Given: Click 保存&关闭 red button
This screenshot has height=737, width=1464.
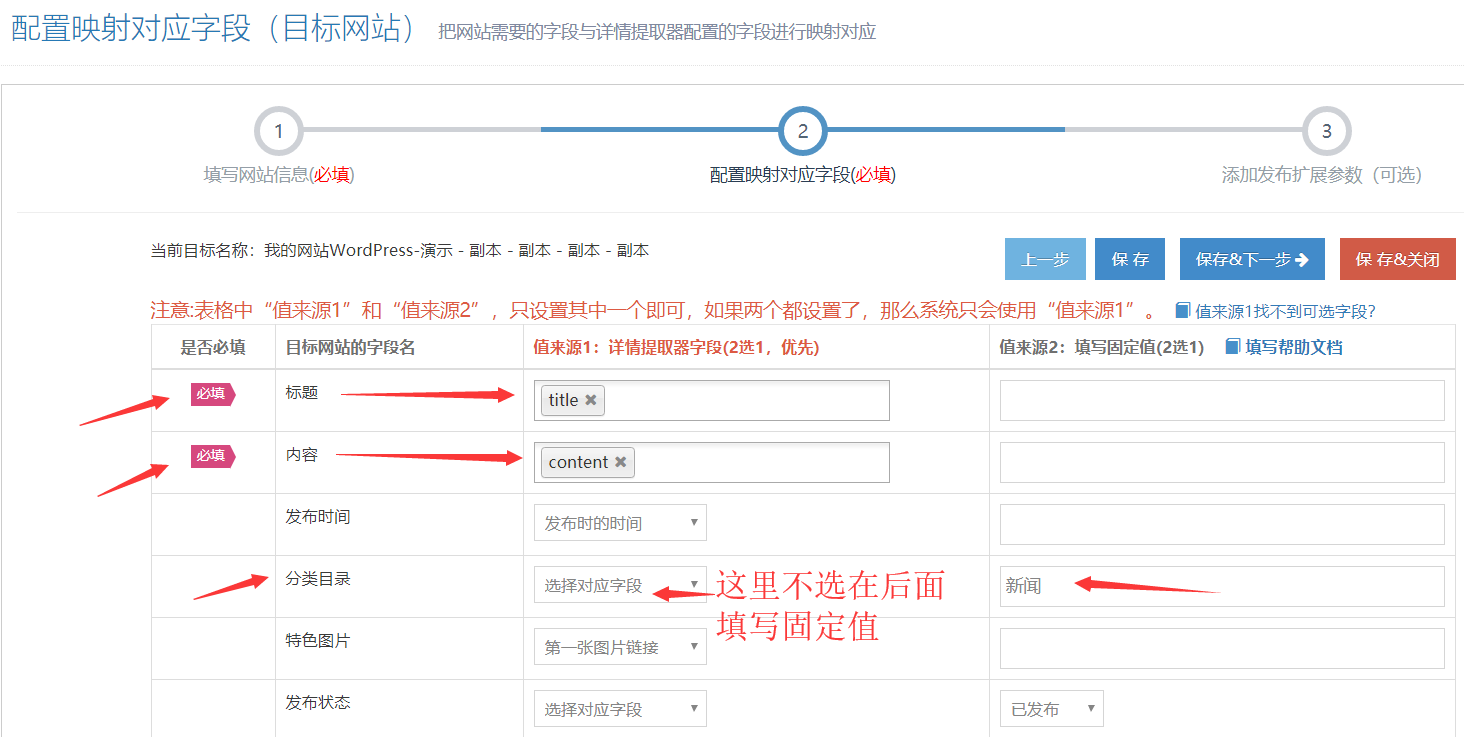Looking at the screenshot, I should 1398,259.
